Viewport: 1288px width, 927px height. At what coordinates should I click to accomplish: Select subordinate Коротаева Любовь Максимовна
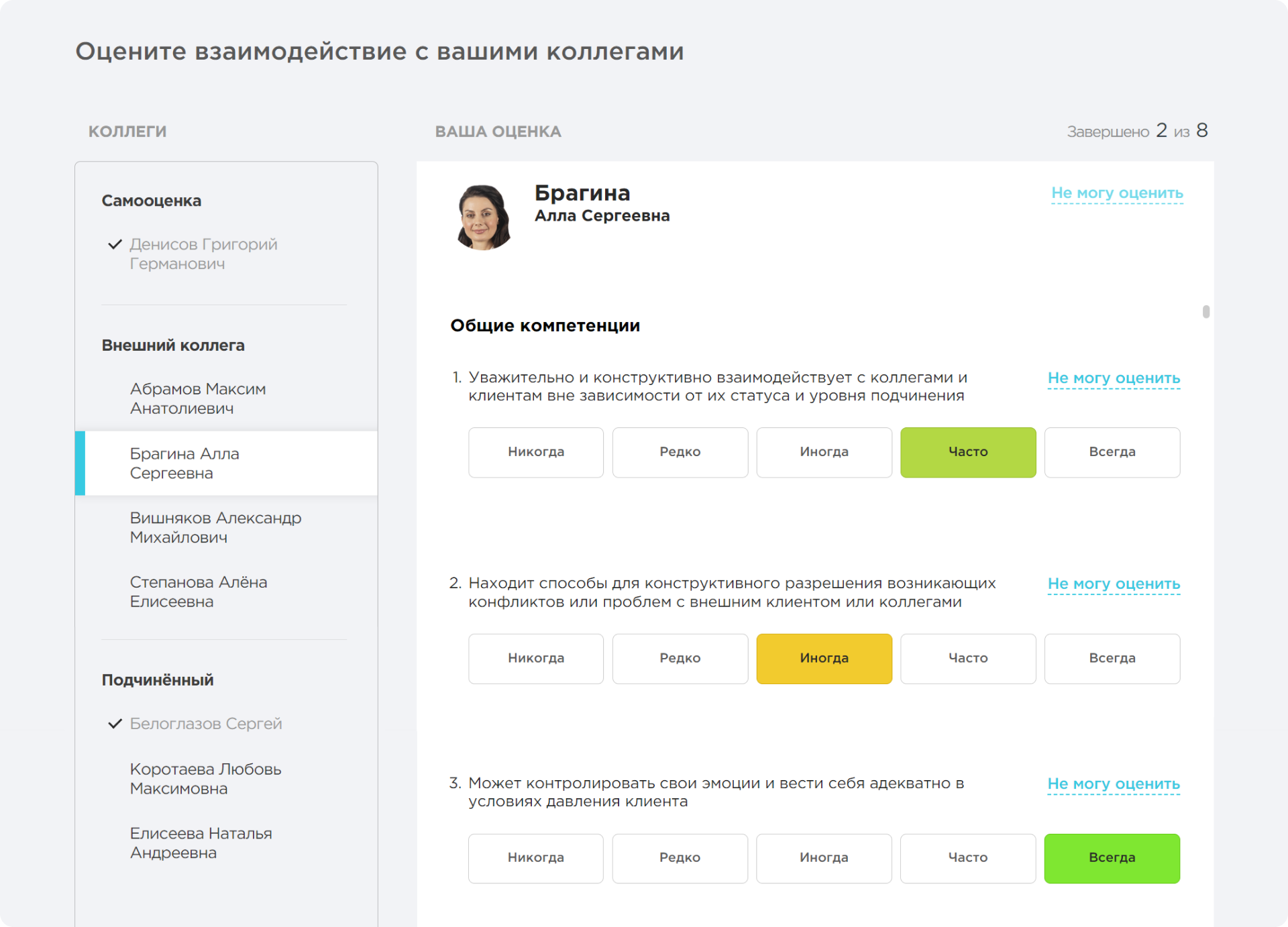click(205, 778)
